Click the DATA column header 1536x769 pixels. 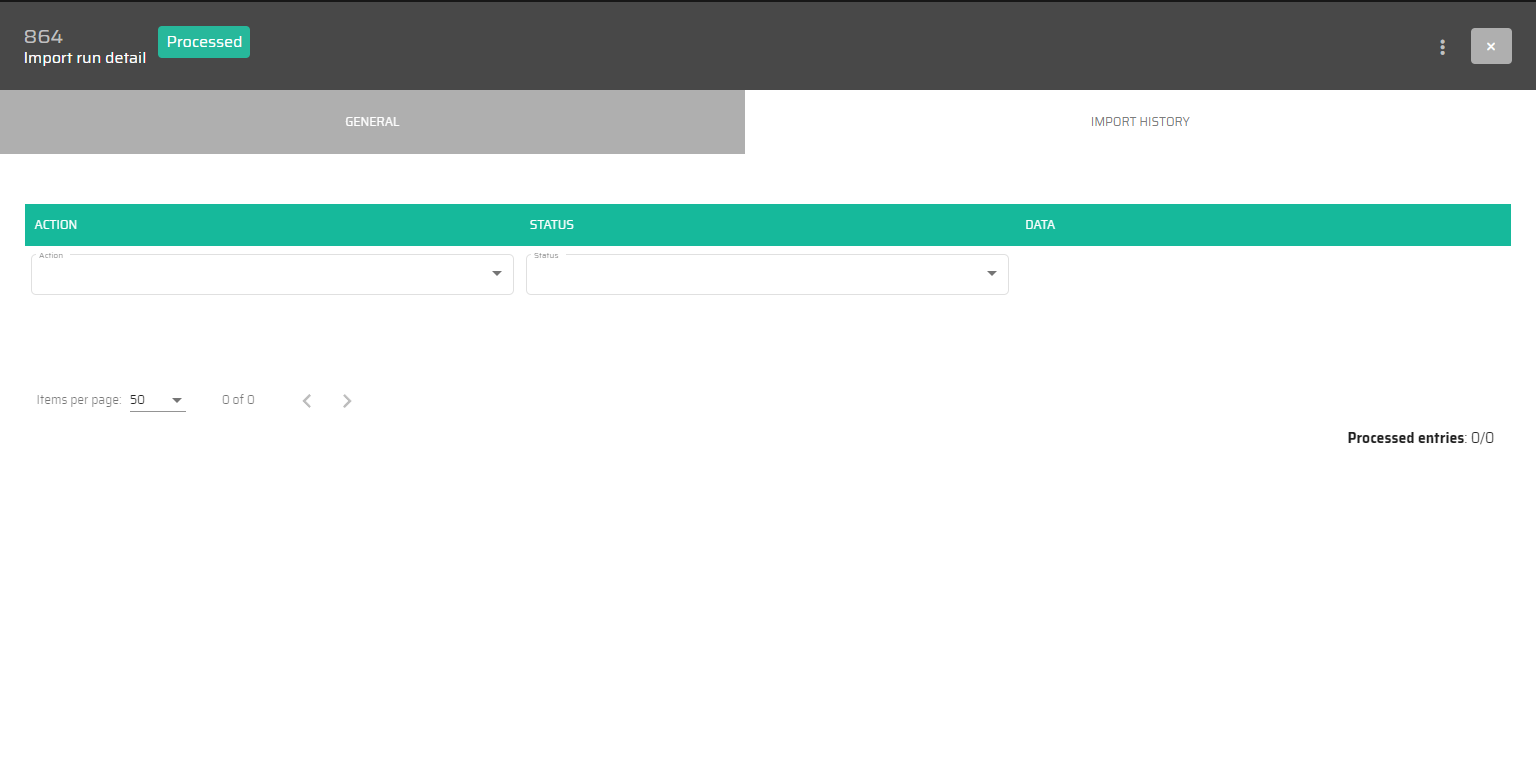point(1040,225)
